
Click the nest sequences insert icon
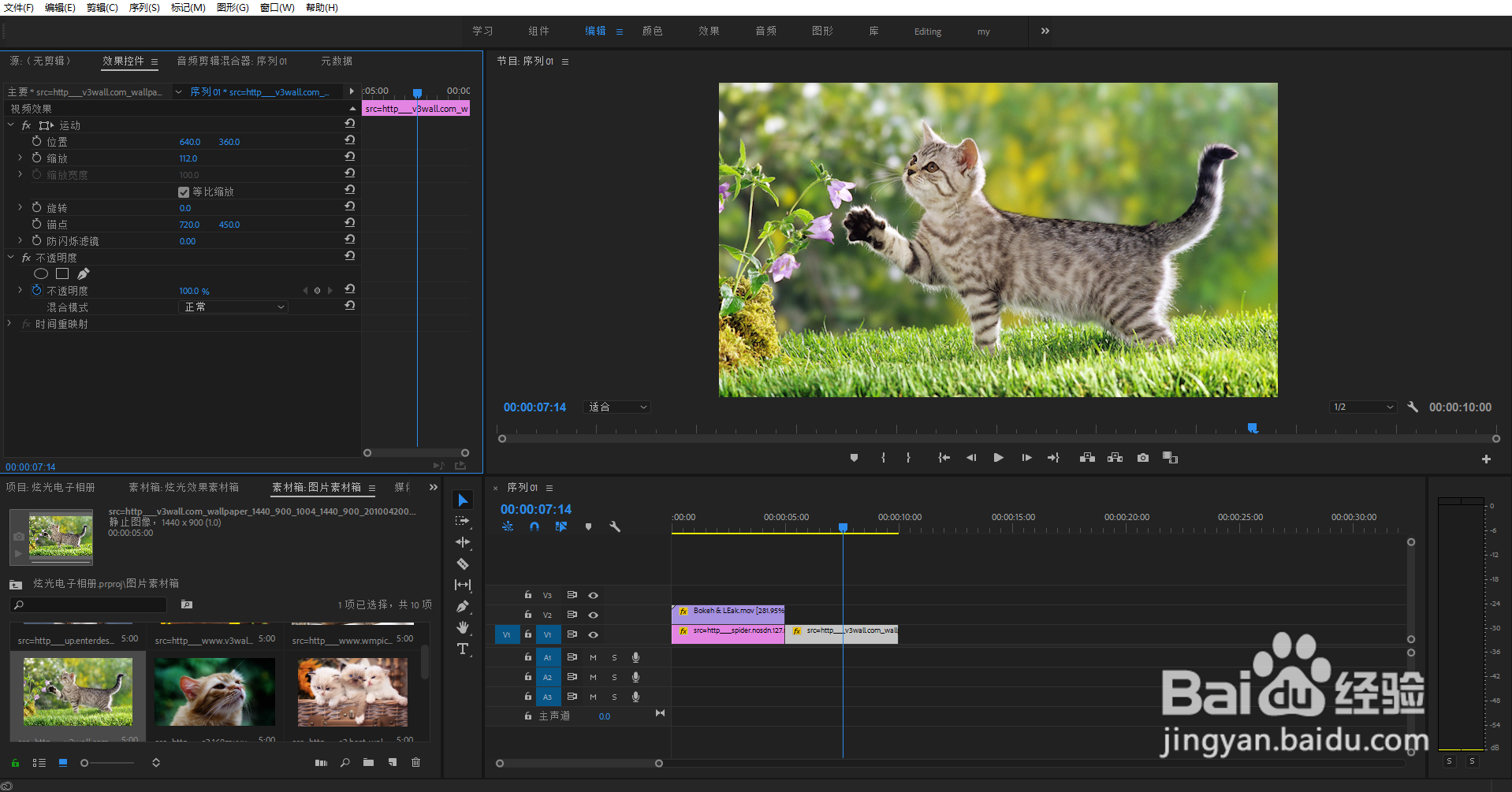tap(508, 526)
